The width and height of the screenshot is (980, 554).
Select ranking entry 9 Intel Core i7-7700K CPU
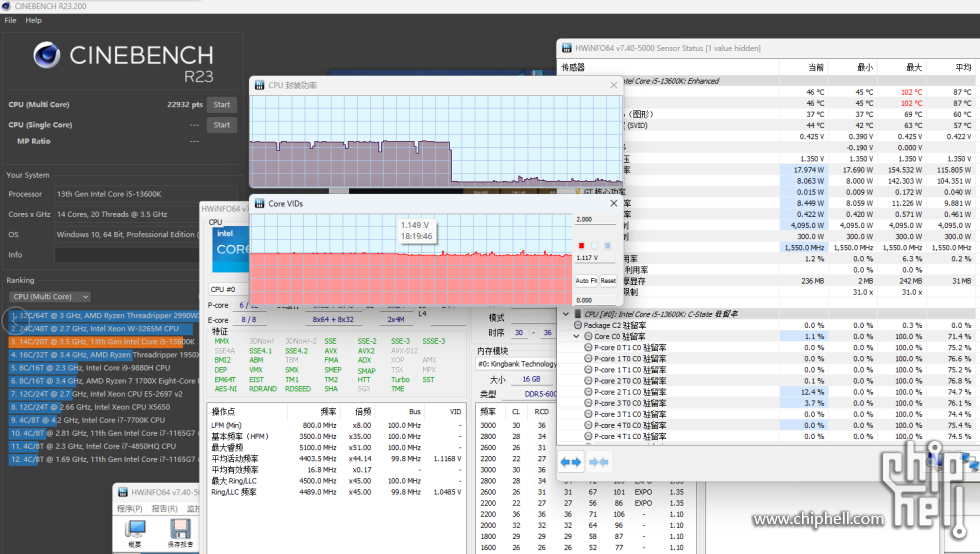coord(102,420)
